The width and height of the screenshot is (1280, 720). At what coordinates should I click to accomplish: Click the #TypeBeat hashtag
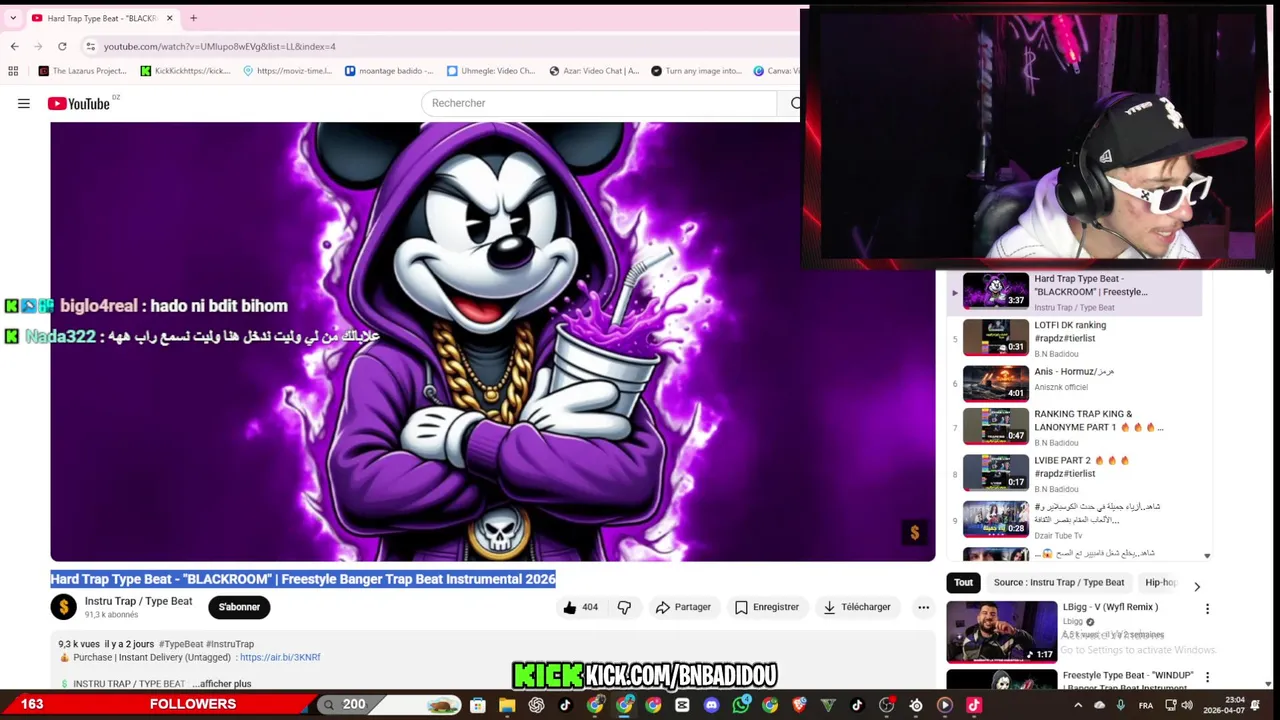click(181, 644)
